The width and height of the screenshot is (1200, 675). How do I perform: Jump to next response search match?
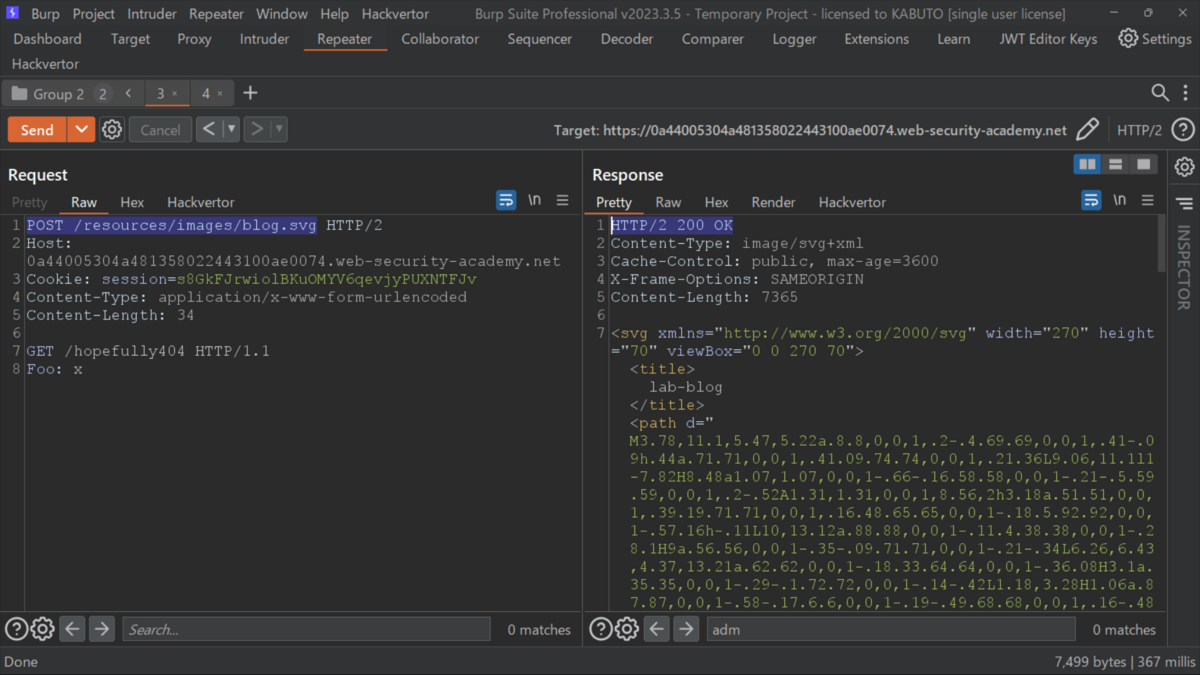[x=686, y=629]
